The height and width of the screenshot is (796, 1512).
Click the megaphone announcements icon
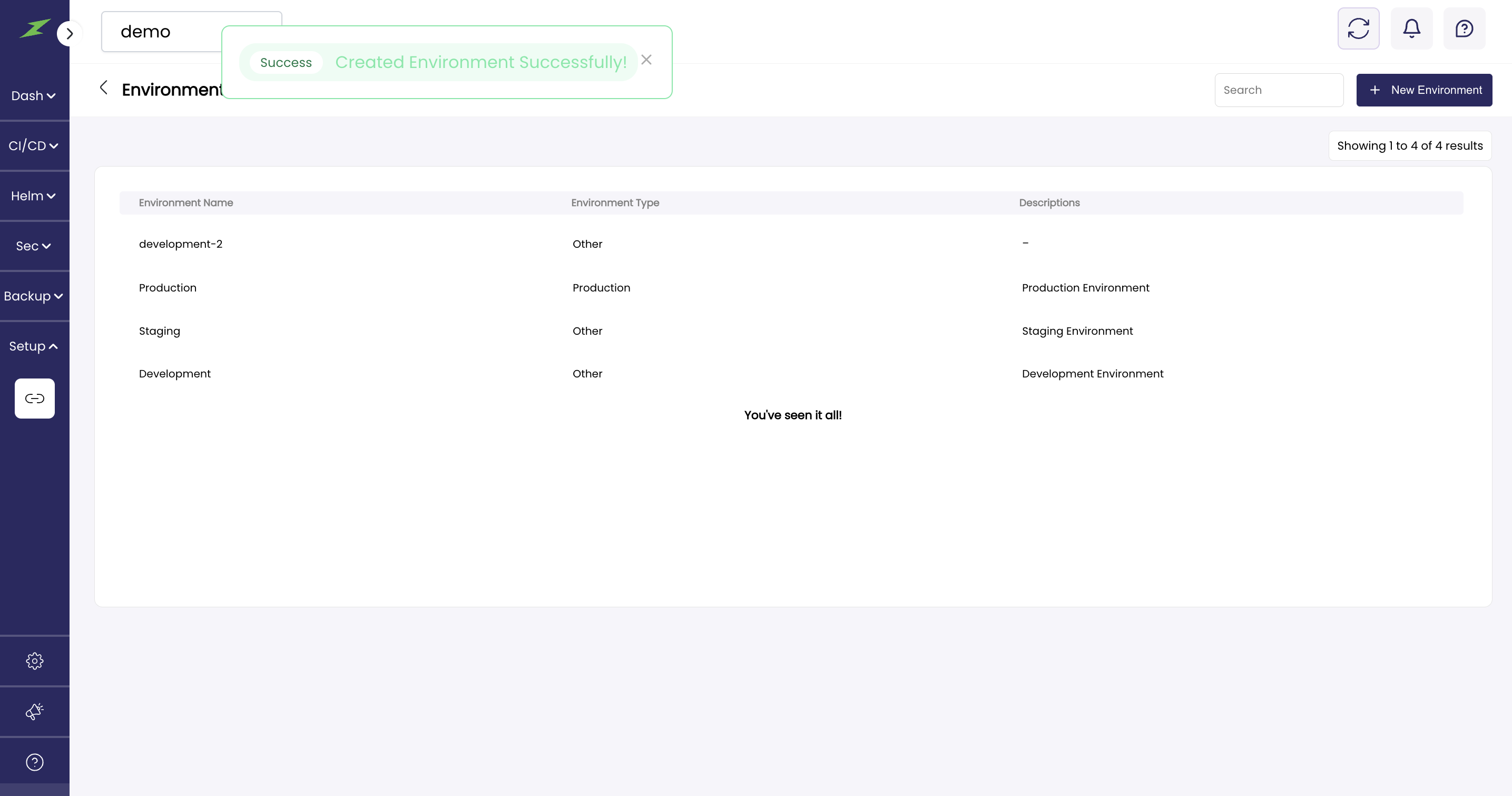point(35,712)
